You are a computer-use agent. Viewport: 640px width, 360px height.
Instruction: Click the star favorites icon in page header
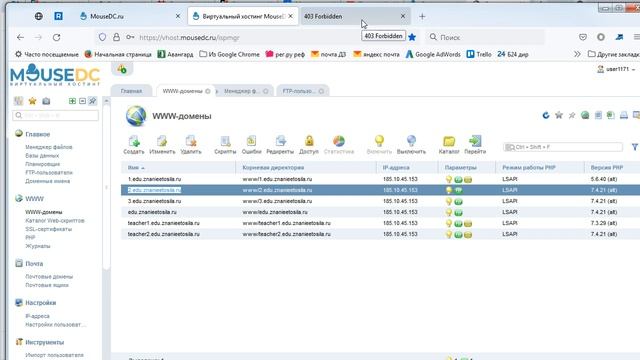559,116
